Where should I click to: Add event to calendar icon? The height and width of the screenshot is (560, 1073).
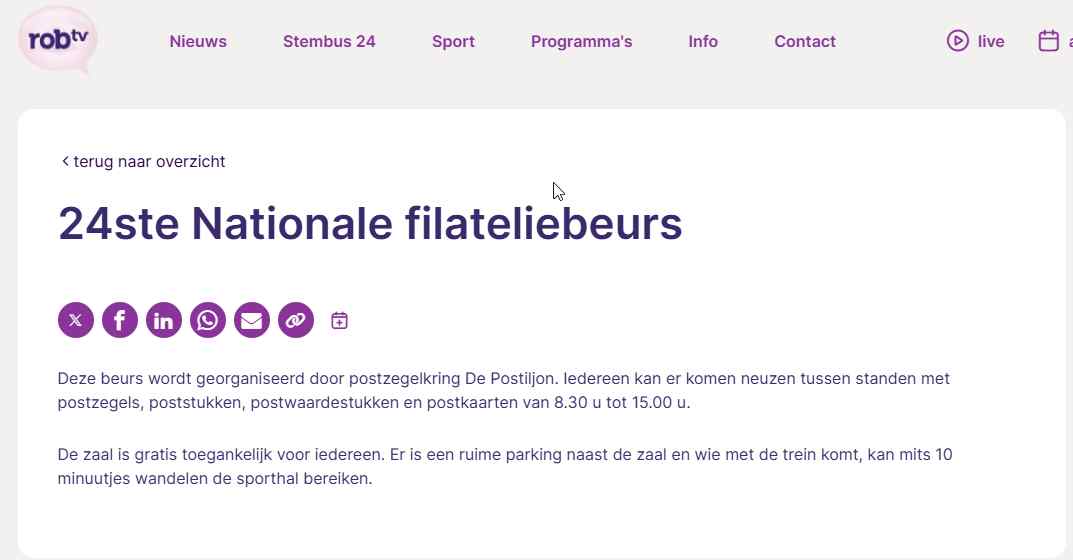pyautogui.click(x=339, y=320)
